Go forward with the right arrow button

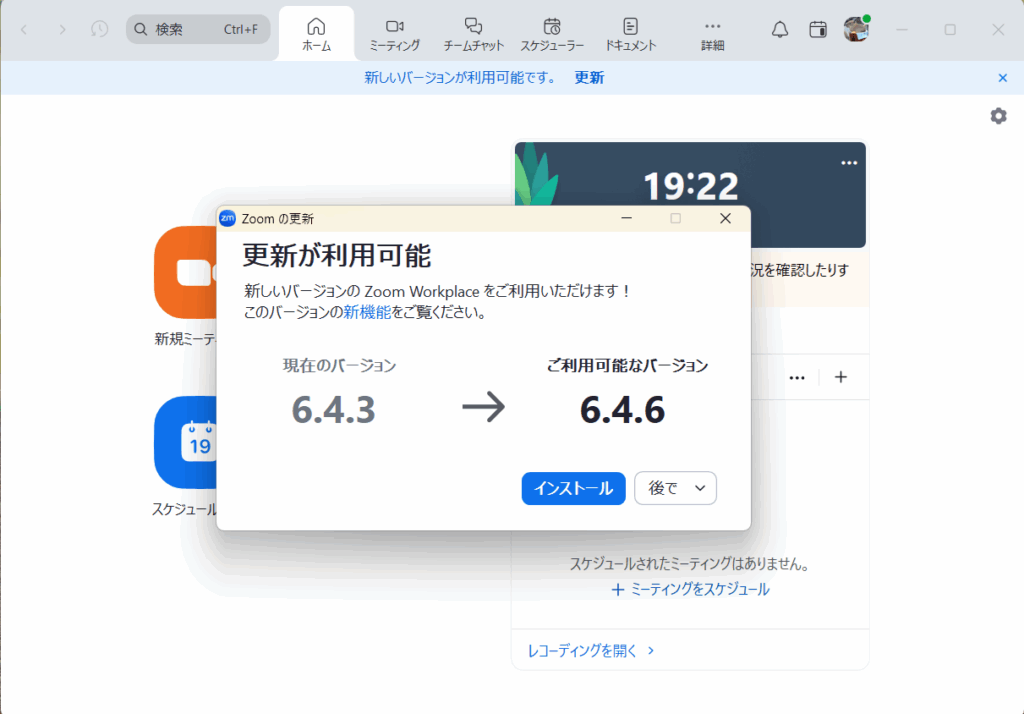pos(62,29)
